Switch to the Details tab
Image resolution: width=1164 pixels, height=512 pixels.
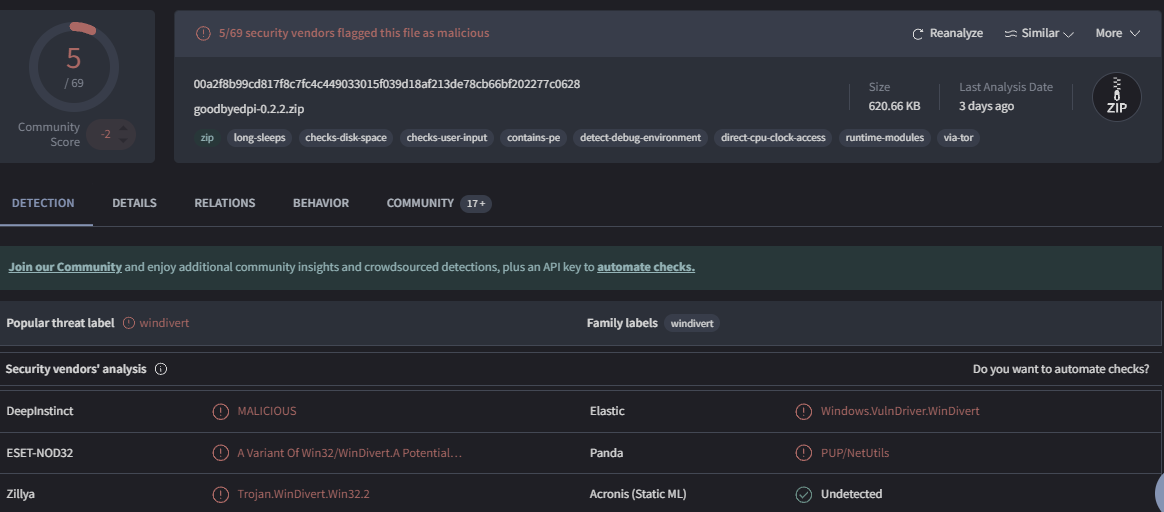tap(134, 203)
